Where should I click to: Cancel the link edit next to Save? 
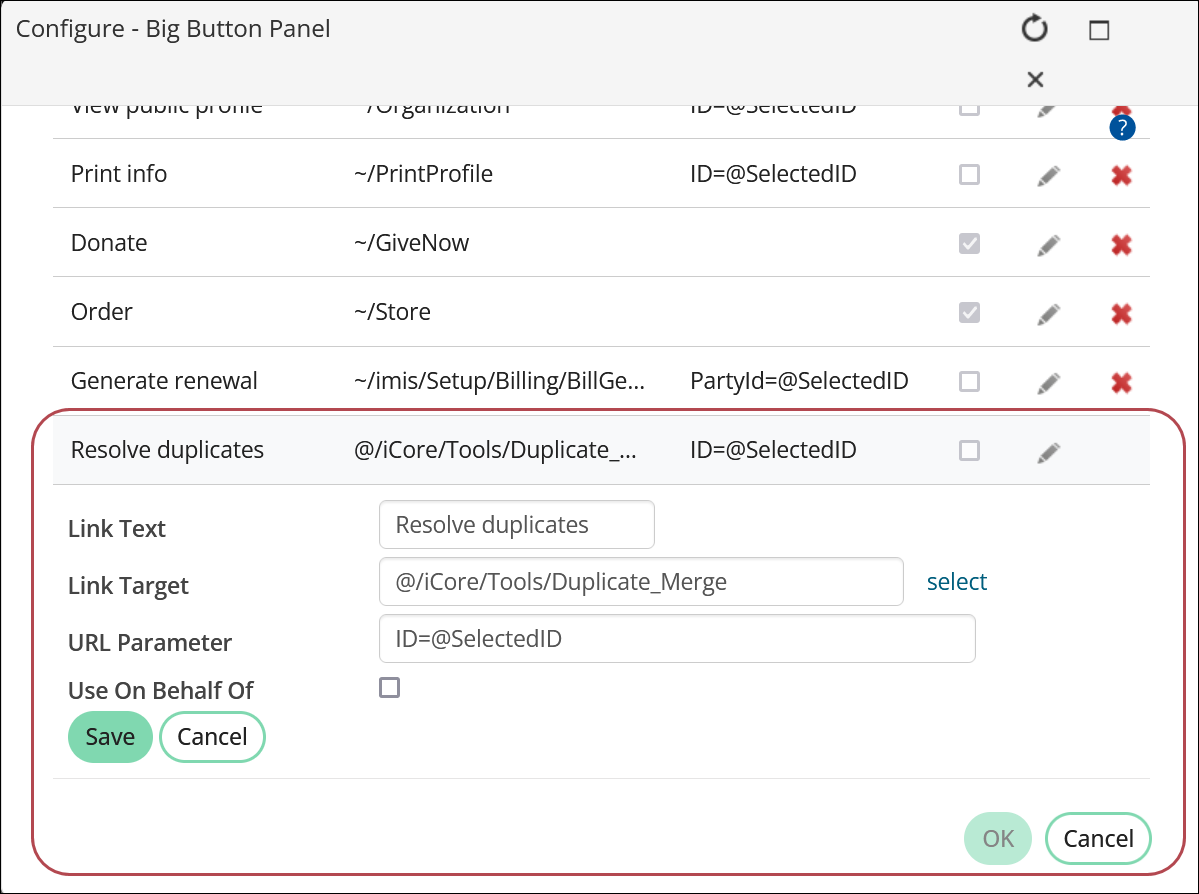(x=212, y=737)
